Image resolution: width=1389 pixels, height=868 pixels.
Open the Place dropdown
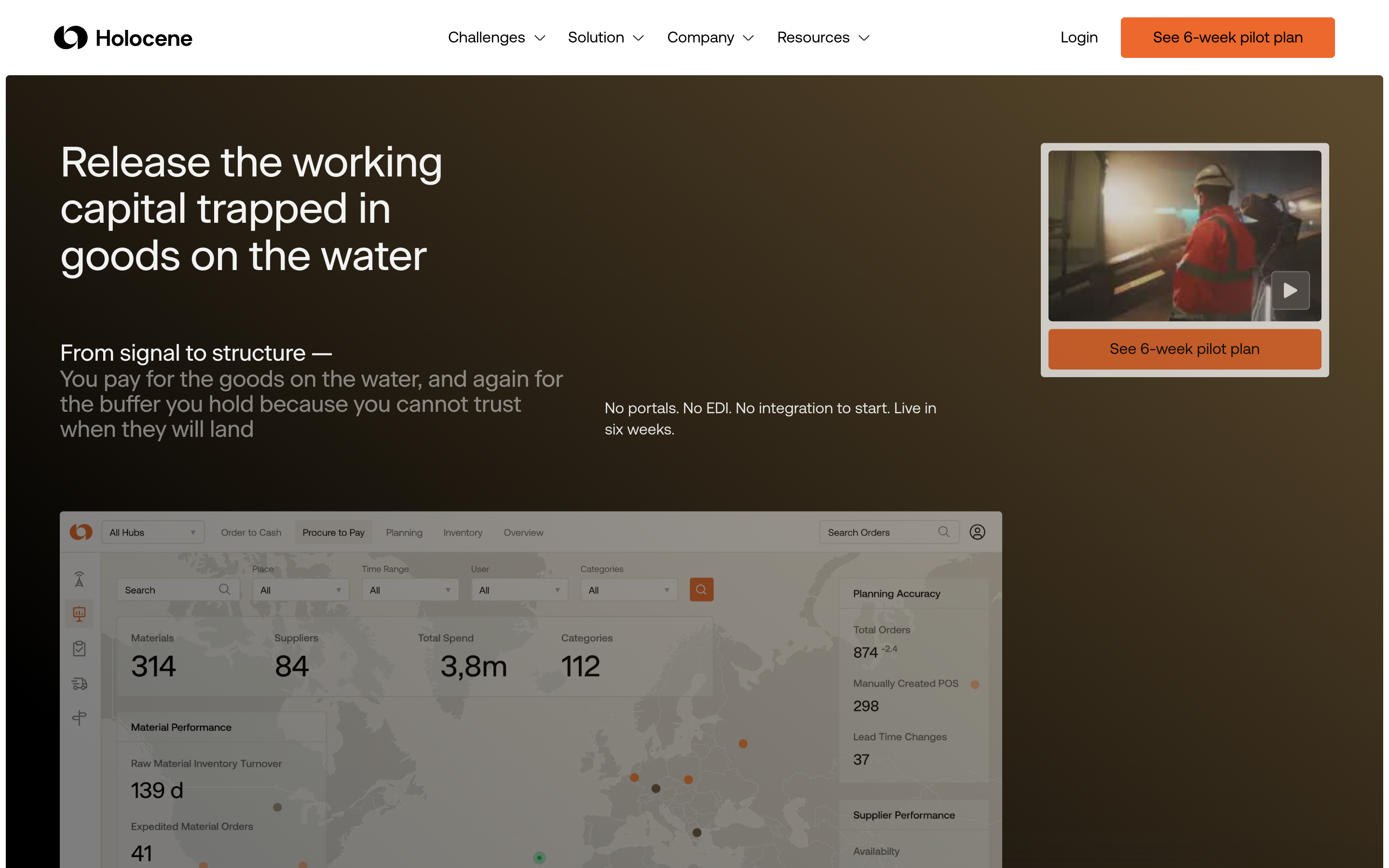pyautogui.click(x=301, y=590)
